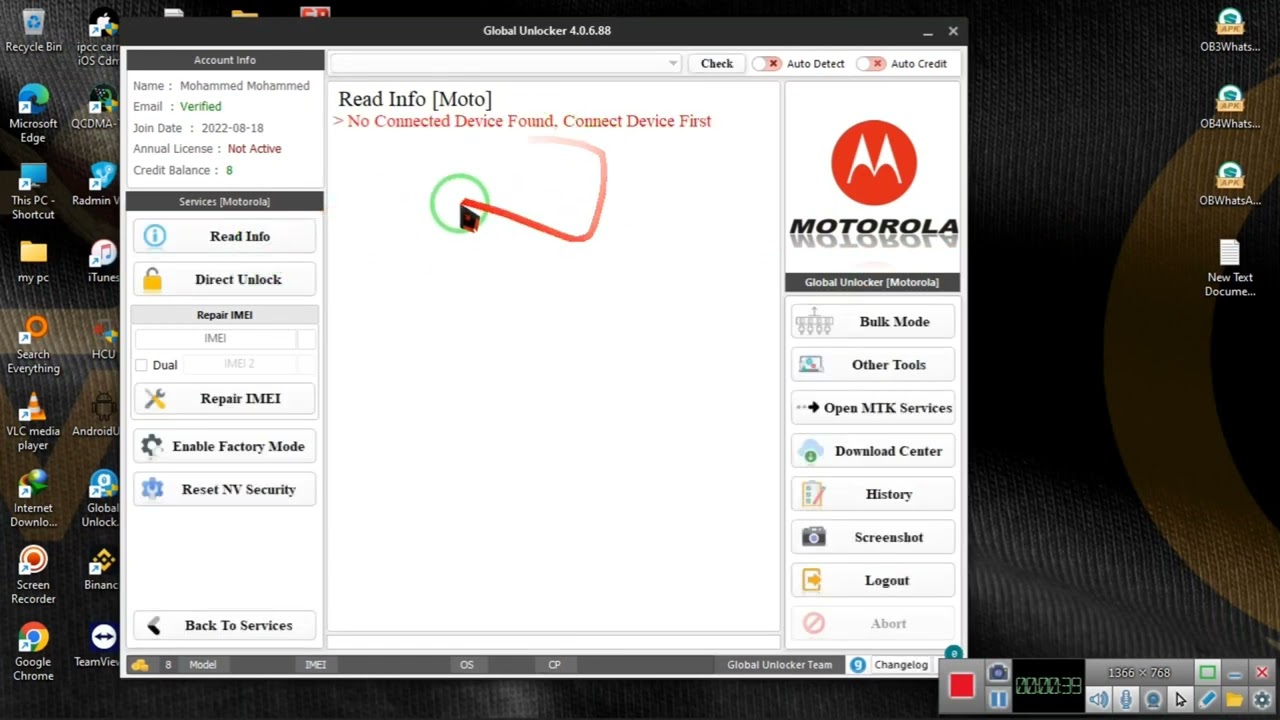Click the Reset NV Security button
The height and width of the screenshot is (720, 1280).
[224, 489]
